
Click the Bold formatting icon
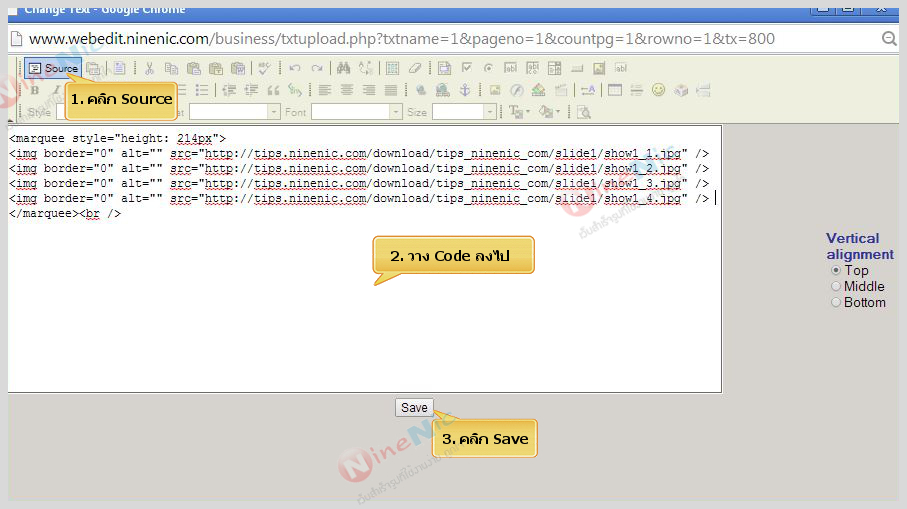click(x=34, y=91)
